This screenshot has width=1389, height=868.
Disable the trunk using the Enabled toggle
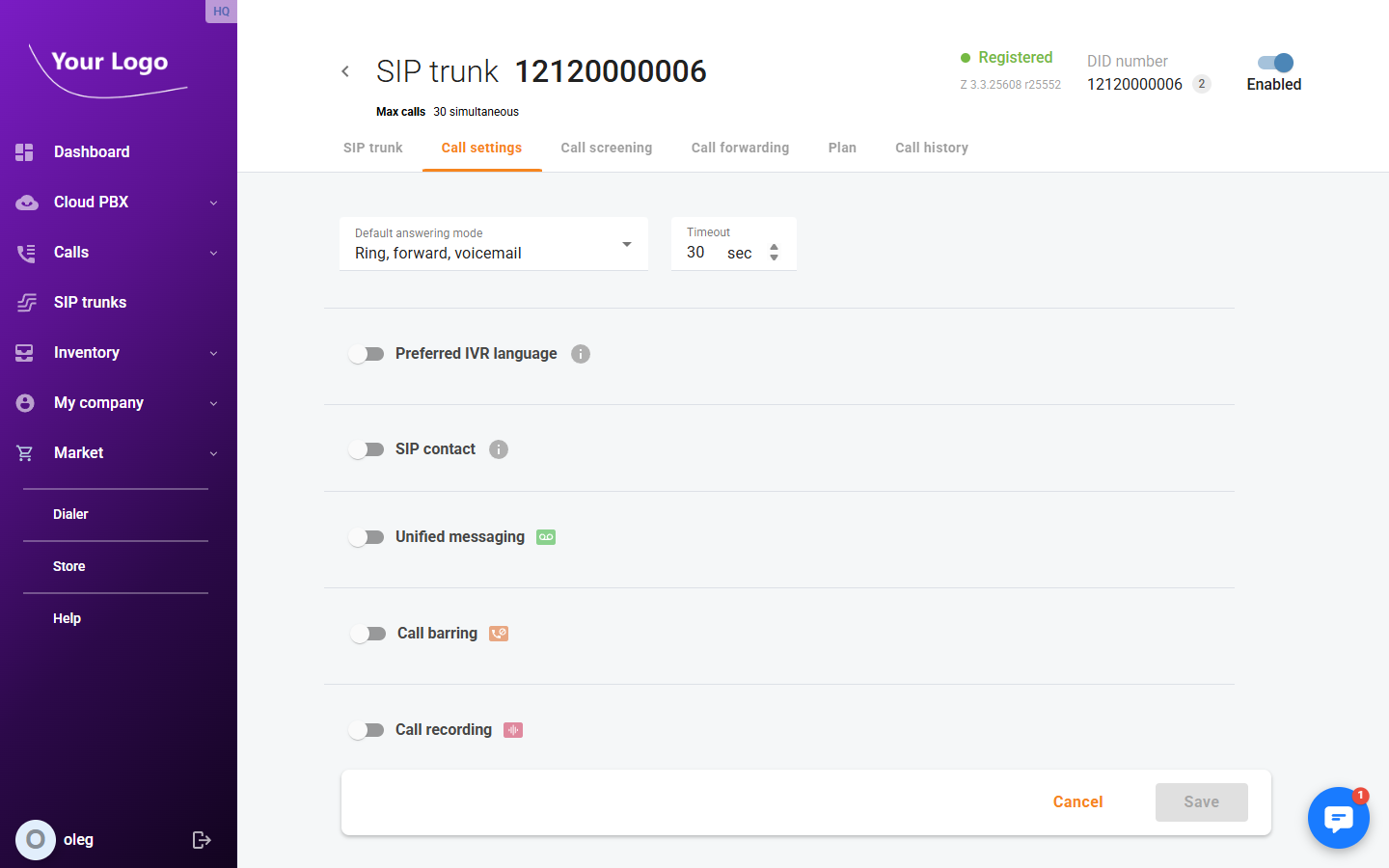1274,63
